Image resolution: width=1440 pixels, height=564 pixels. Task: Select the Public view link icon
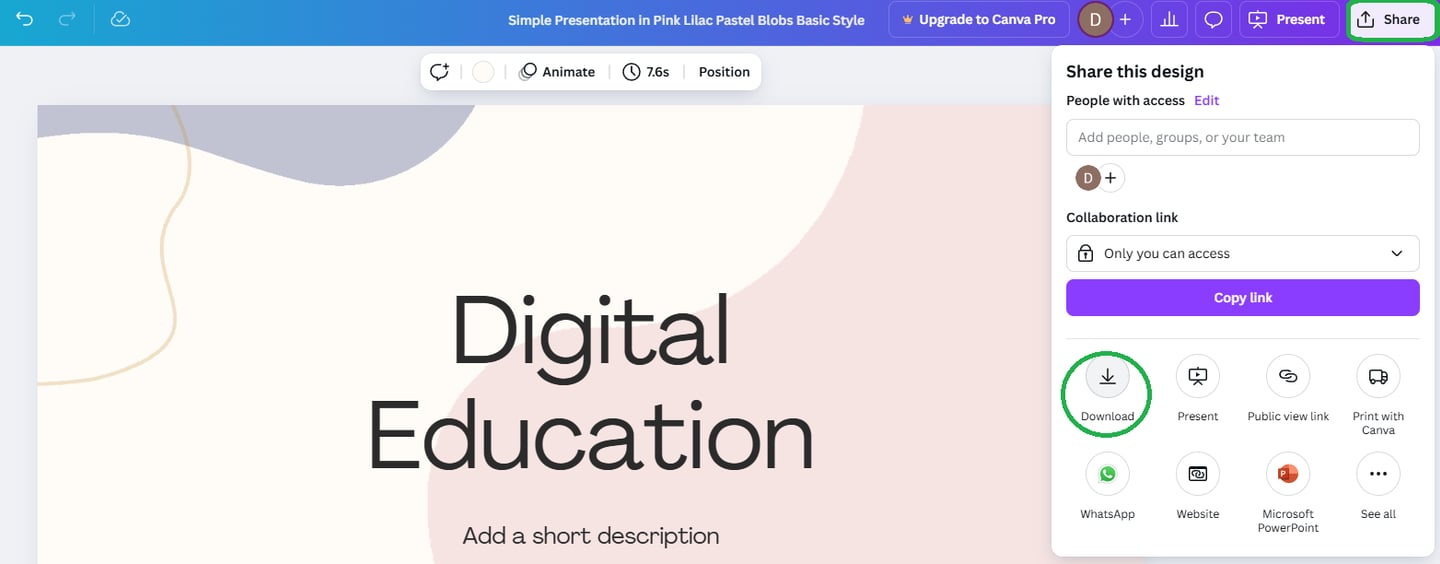1288,377
